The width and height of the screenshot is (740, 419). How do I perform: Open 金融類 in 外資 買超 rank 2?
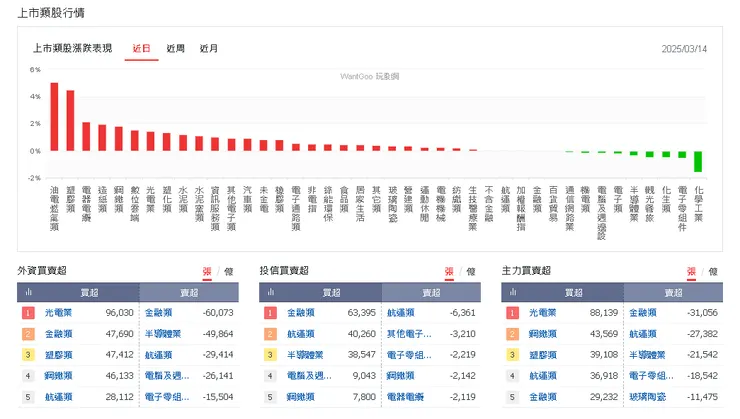[59, 334]
